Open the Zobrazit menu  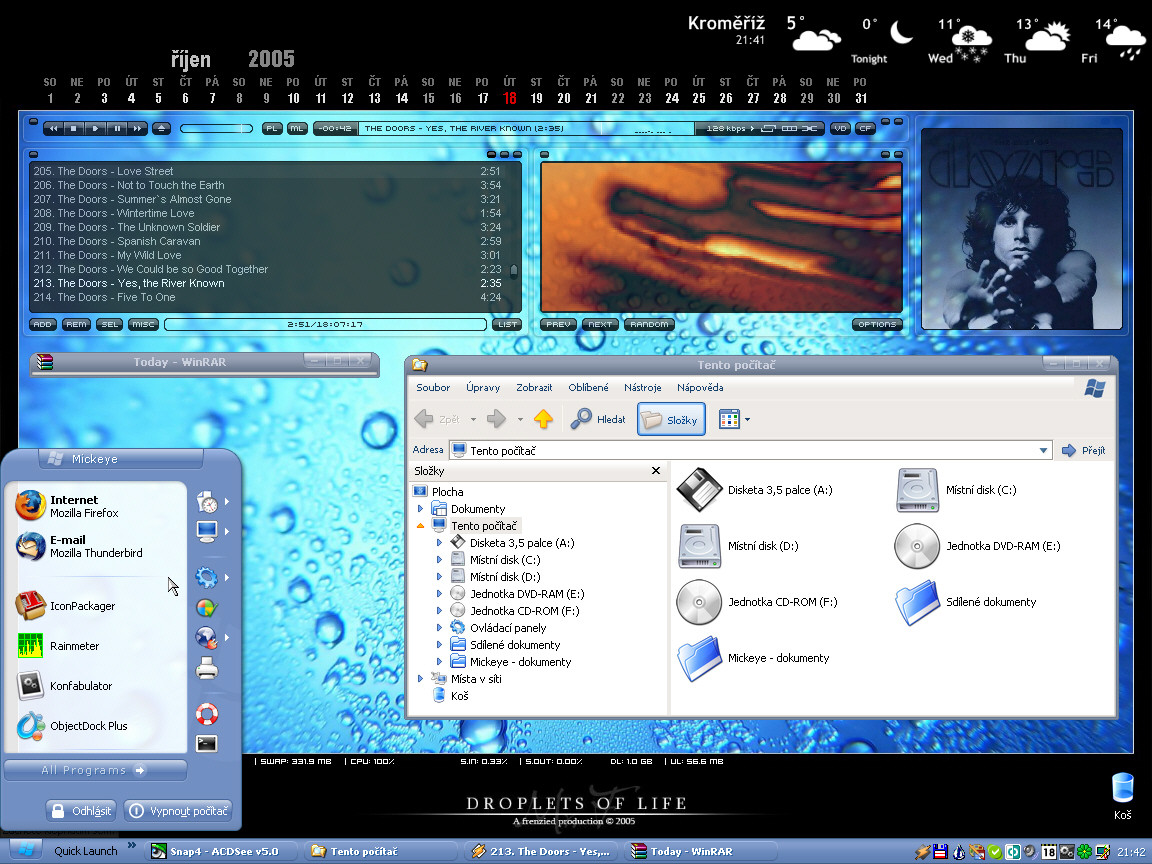pyautogui.click(x=534, y=387)
